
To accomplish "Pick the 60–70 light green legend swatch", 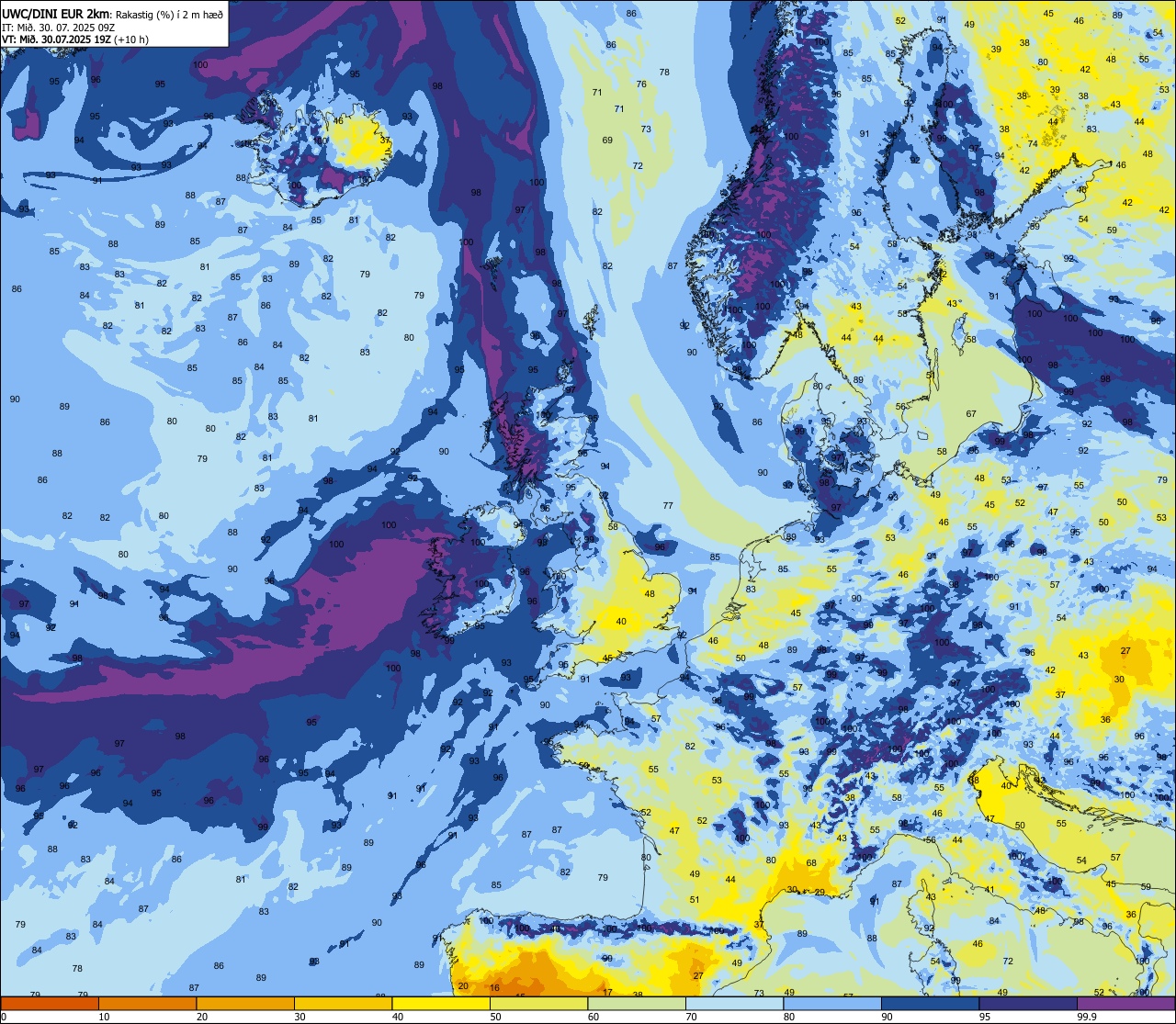I will 637,1003.
